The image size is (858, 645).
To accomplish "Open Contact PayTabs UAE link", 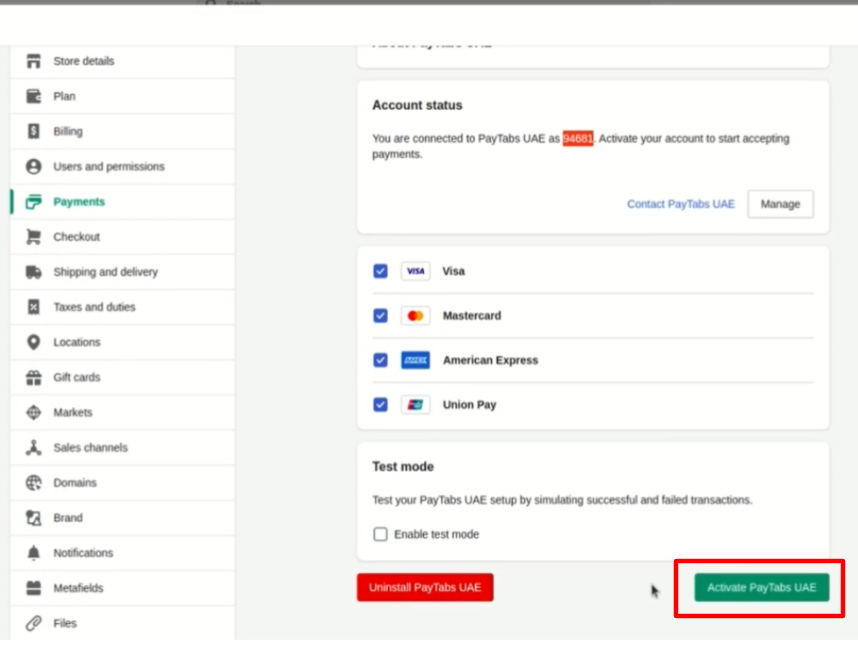I will [x=681, y=204].
